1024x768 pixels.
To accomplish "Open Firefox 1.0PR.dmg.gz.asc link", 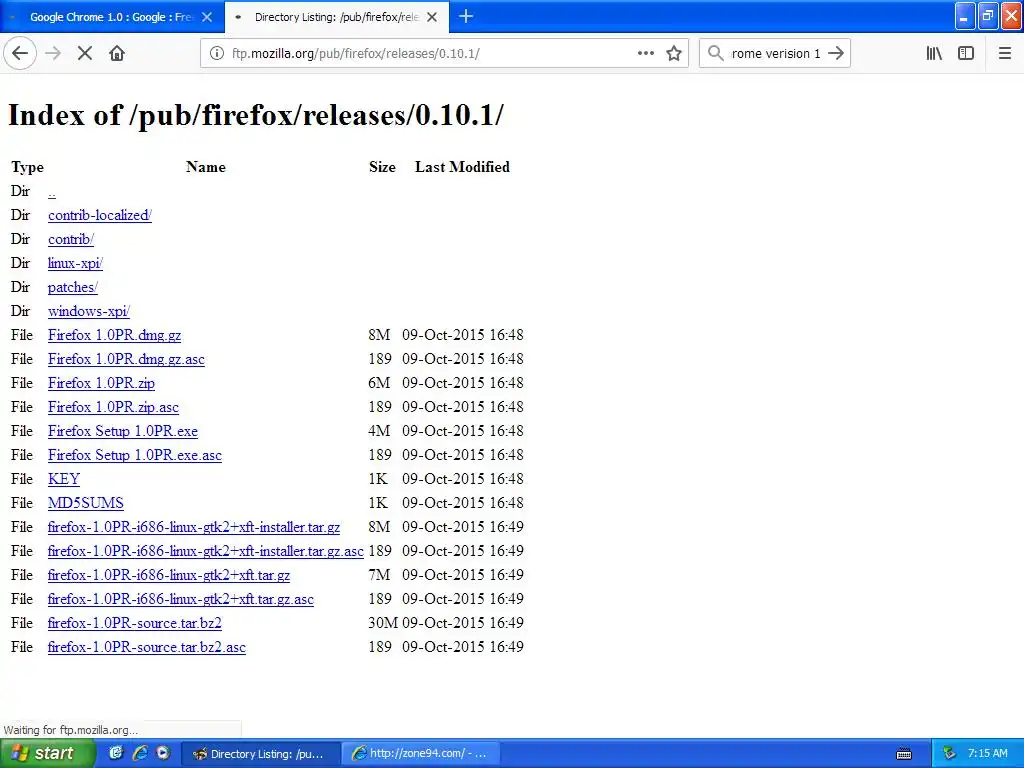I will point(126,359).
